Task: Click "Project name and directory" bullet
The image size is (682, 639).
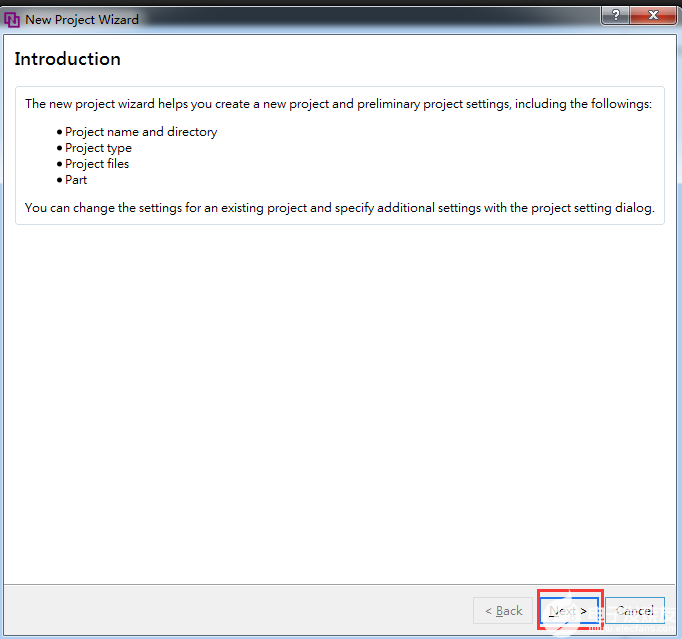Action: tap(141, 132)
